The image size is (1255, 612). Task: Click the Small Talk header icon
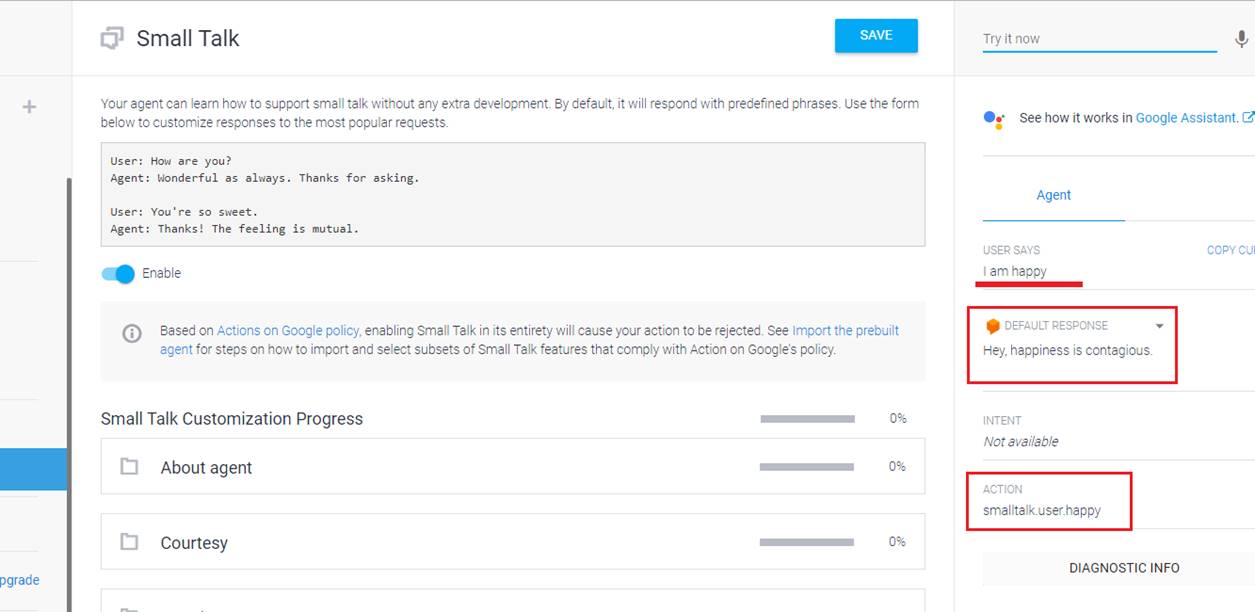112,39
